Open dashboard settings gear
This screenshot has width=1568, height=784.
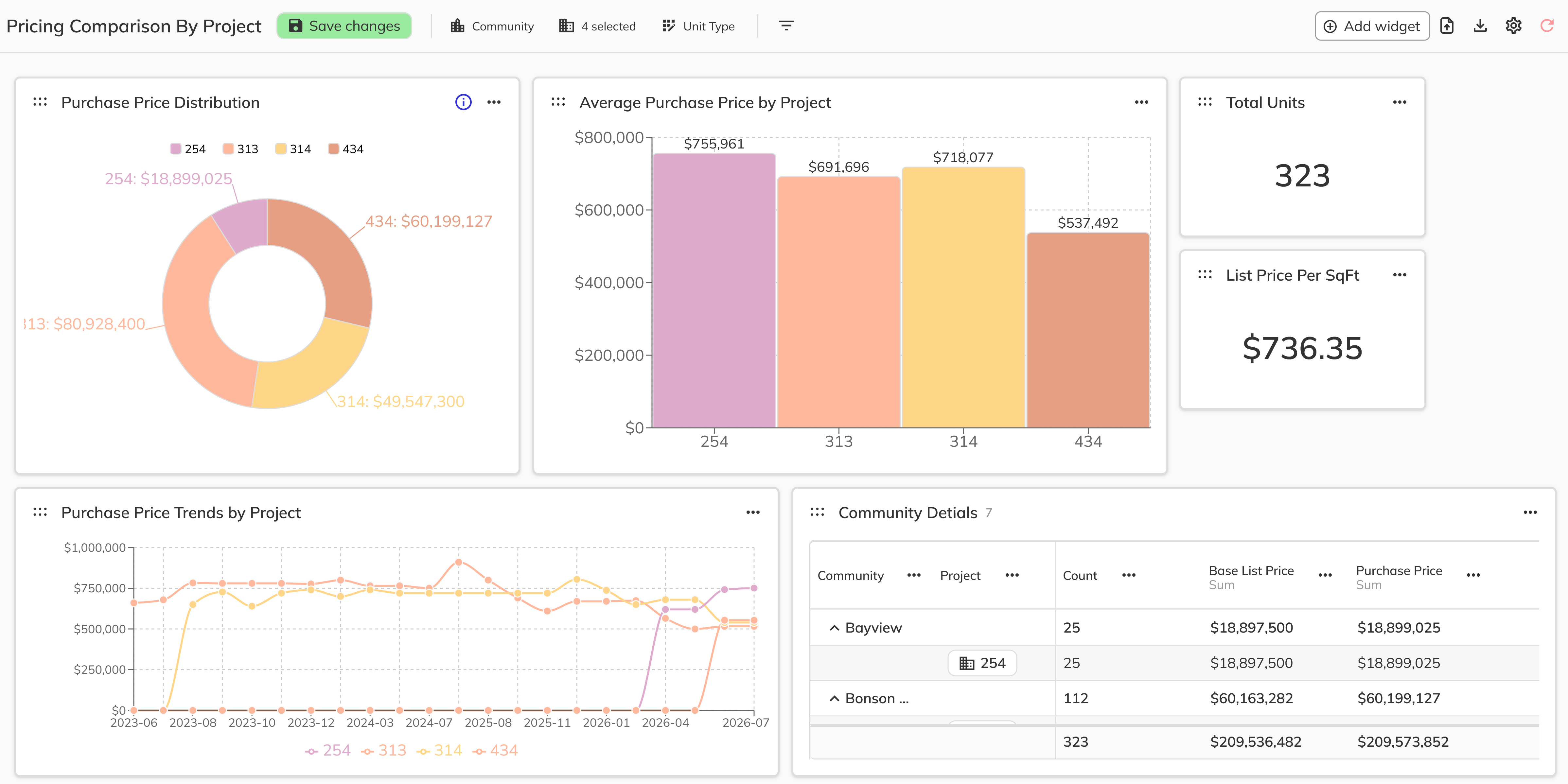pyautogui.click(x=1513, y=26)
